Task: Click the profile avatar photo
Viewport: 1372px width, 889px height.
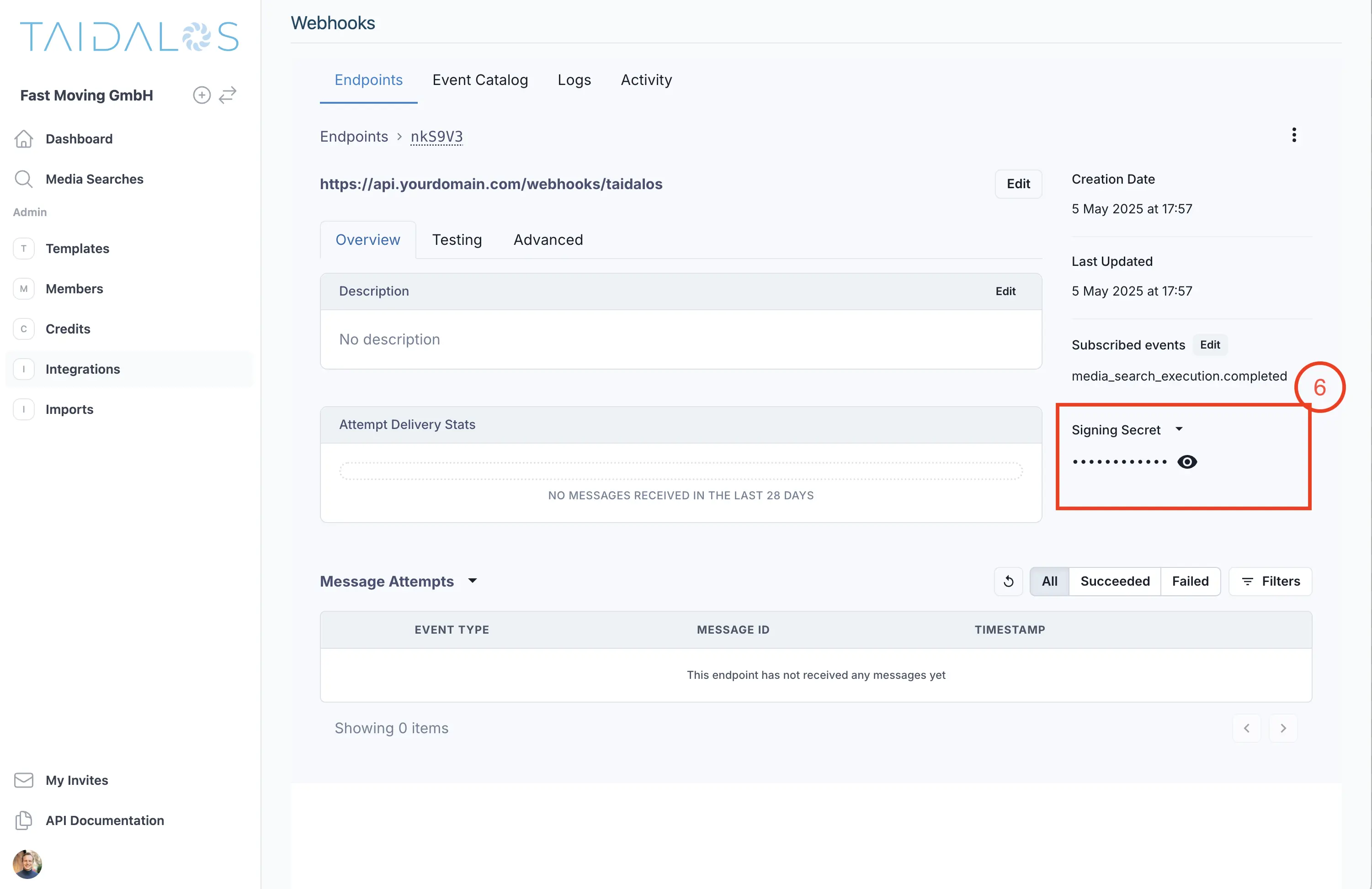Action: 27,864
